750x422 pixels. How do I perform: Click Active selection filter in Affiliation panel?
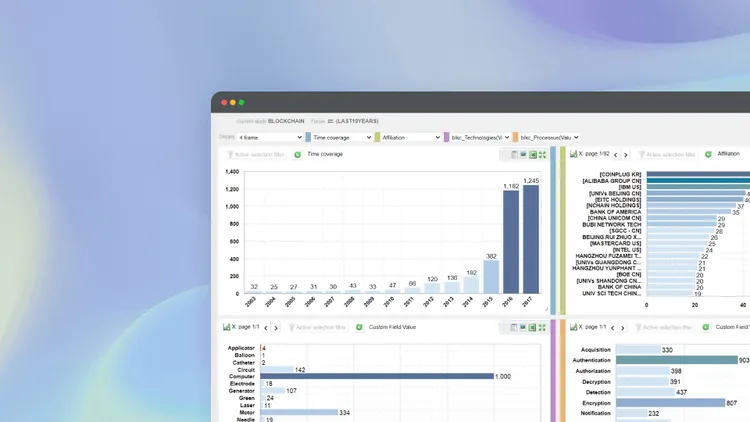pyautogui.click(x=667, y=155)
